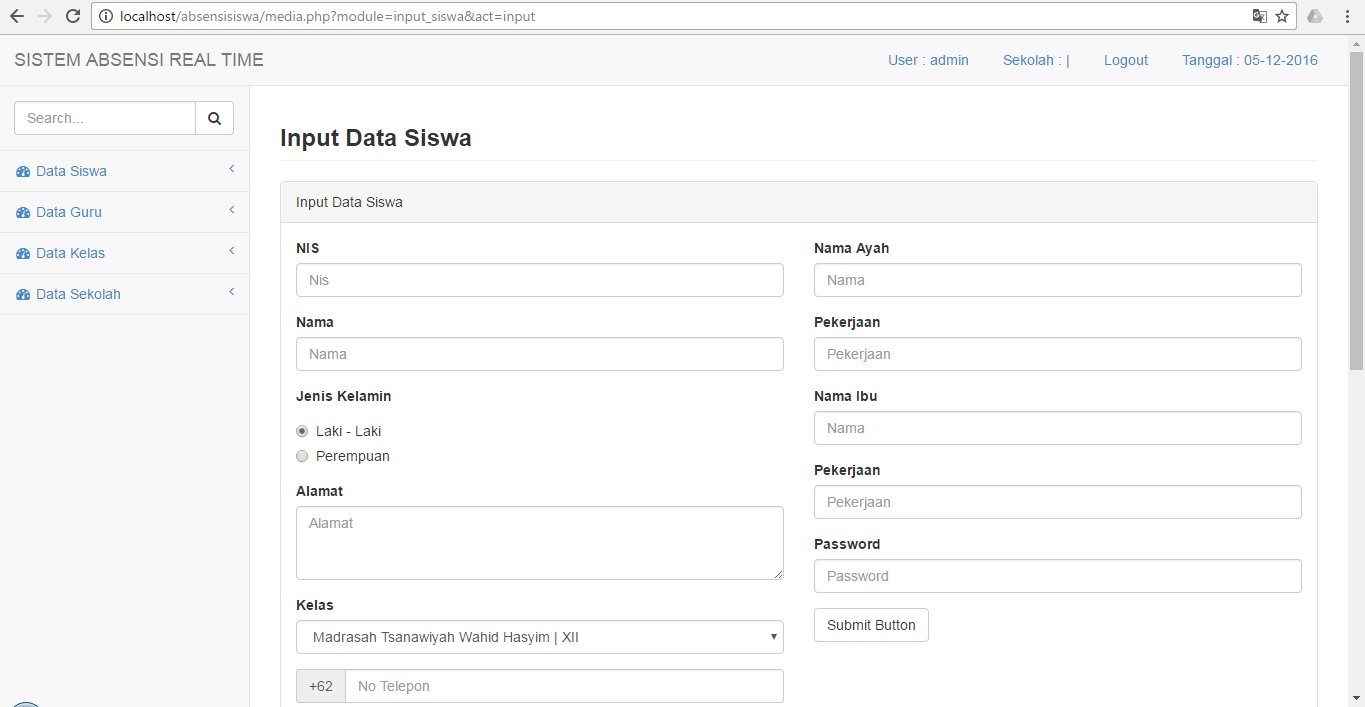The height and width of the screenshot is (707, 1365).
Task: Click the browser reload icon
Action: (x=70, y=16)
